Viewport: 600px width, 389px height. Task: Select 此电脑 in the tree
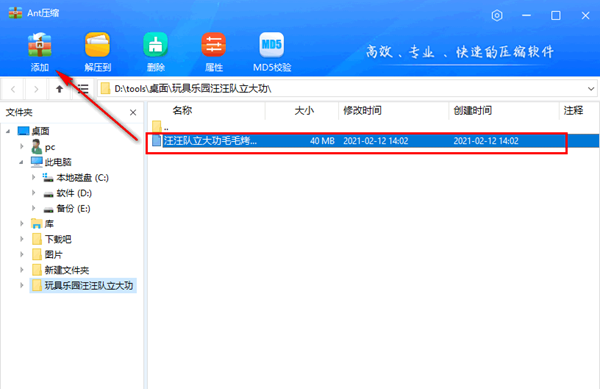click(x=51, y=162)
